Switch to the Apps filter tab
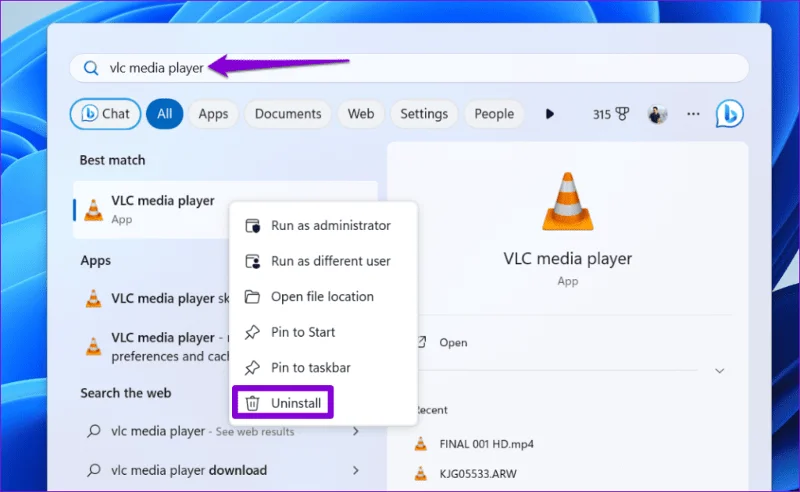This screenshot has width=800, height=492. pos(213,114)
